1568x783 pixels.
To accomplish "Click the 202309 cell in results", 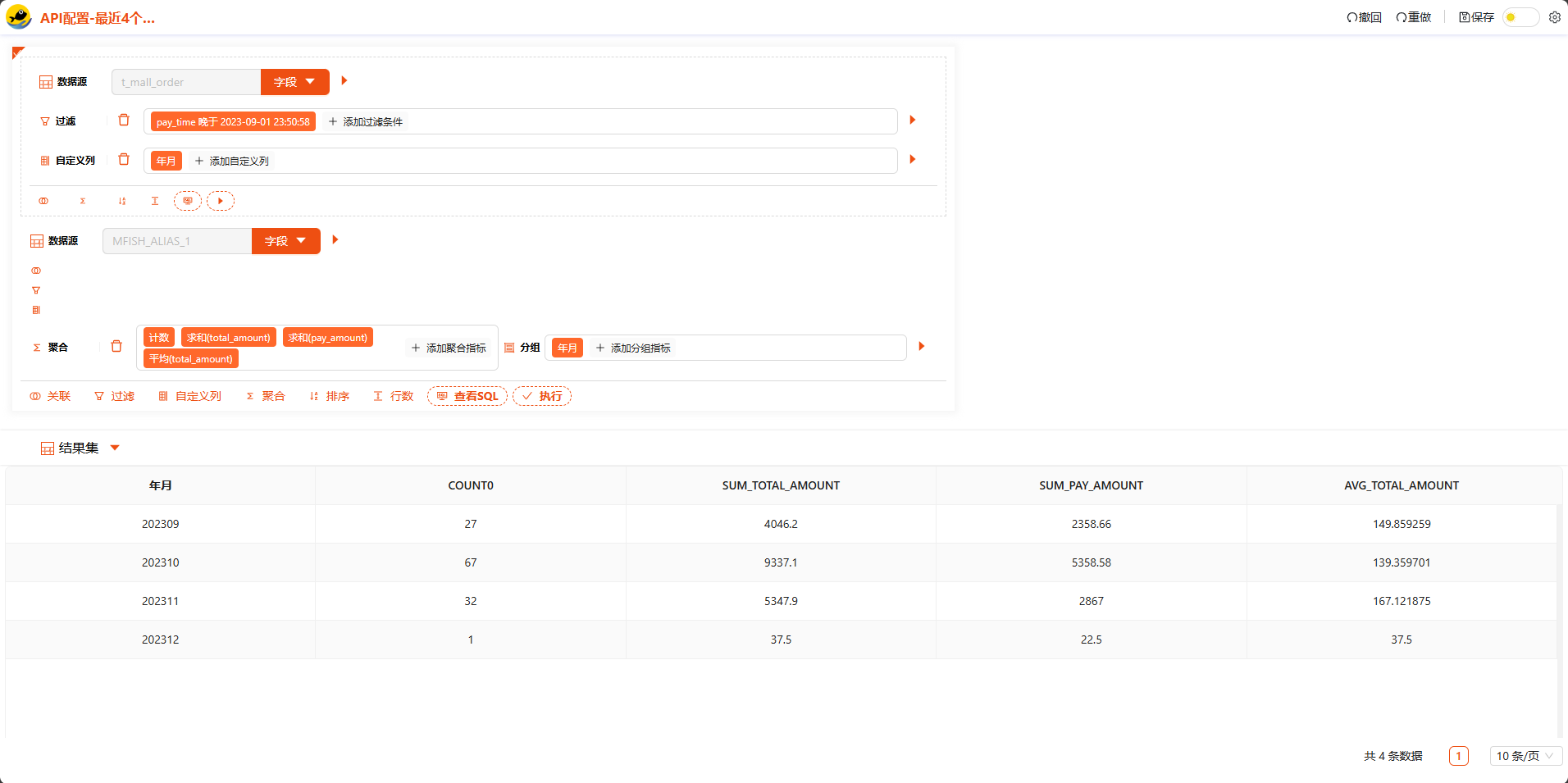I will click(161, 524).
